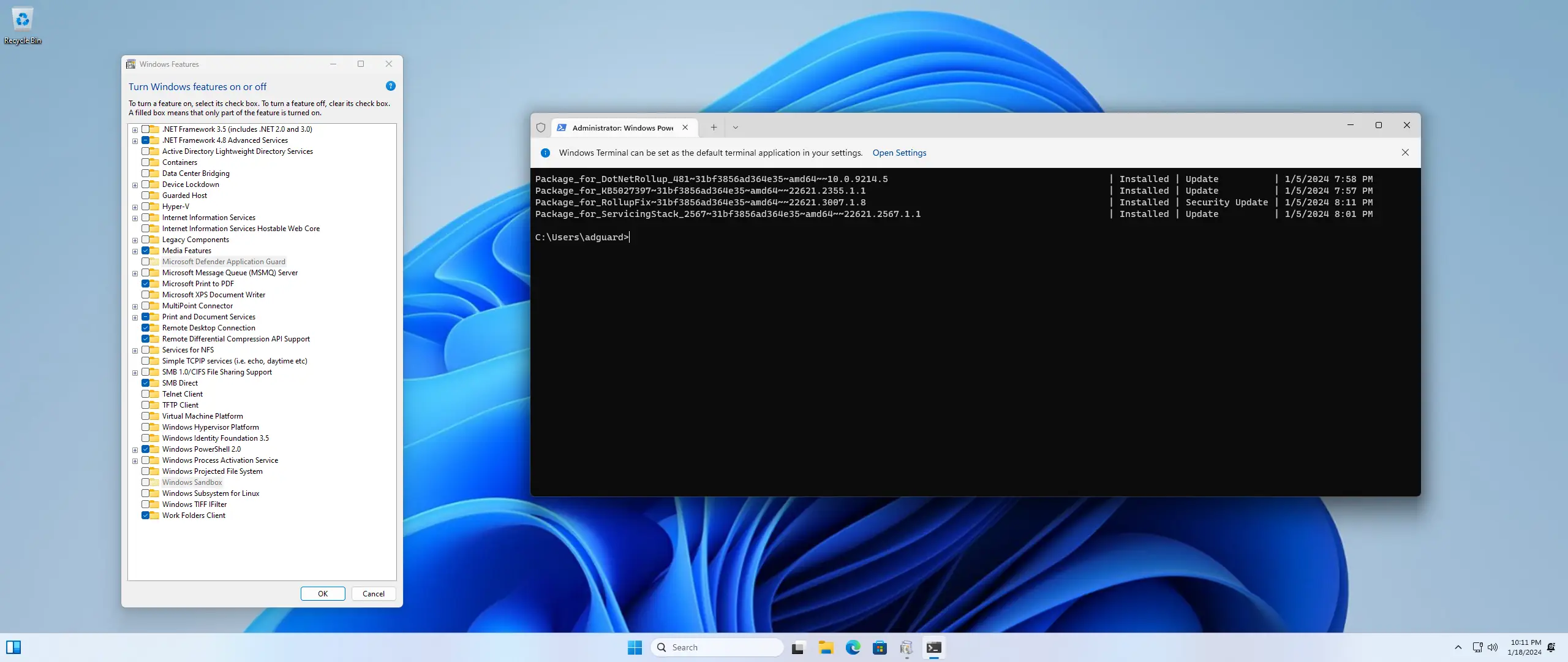Dismiss the default terminal info banner
The image size is (1568, 662).
1405,153
